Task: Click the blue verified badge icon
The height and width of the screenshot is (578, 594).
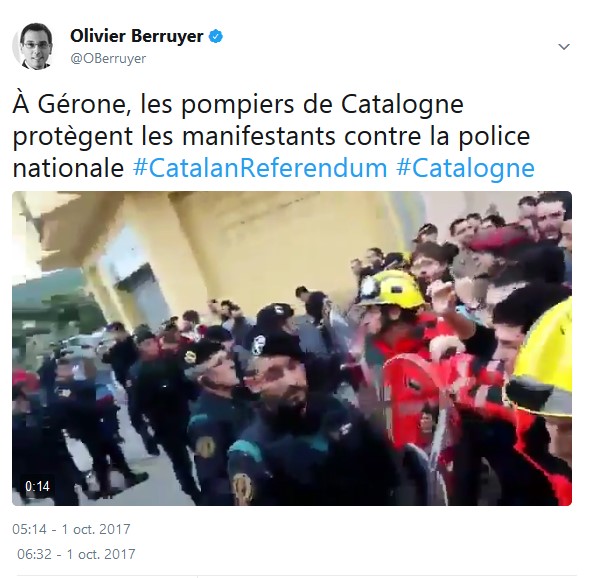Action: tap(216, 37)
